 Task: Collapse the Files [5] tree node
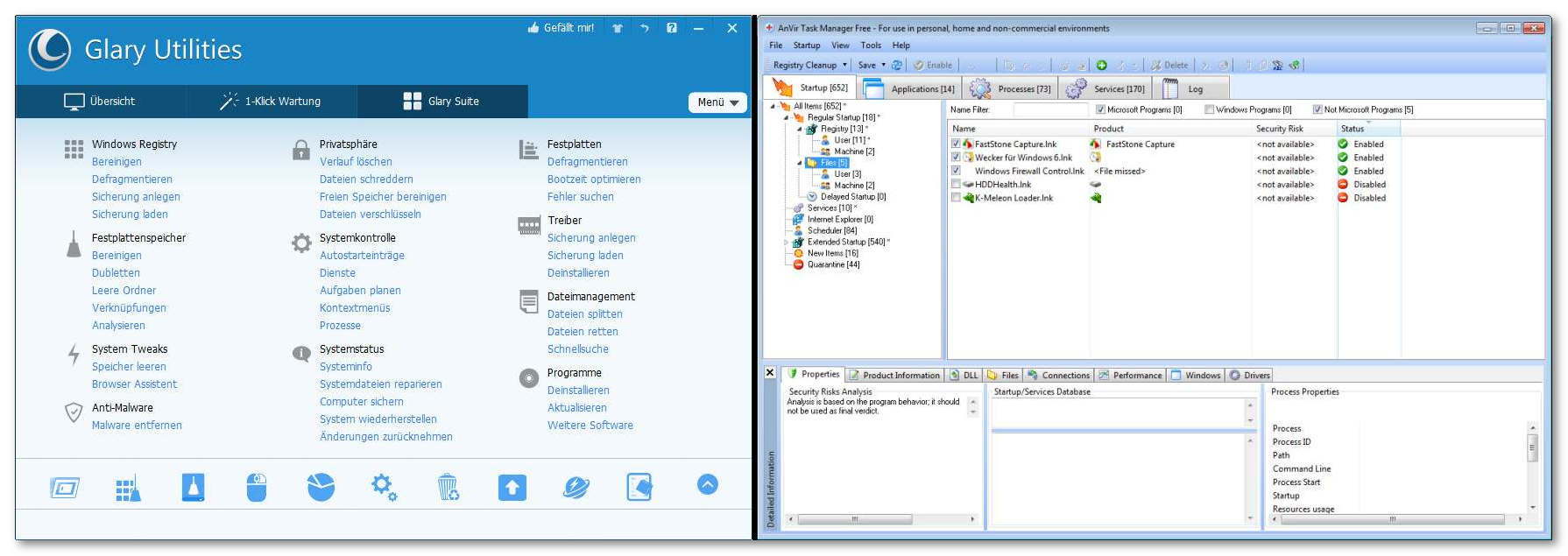pos(799,163)
